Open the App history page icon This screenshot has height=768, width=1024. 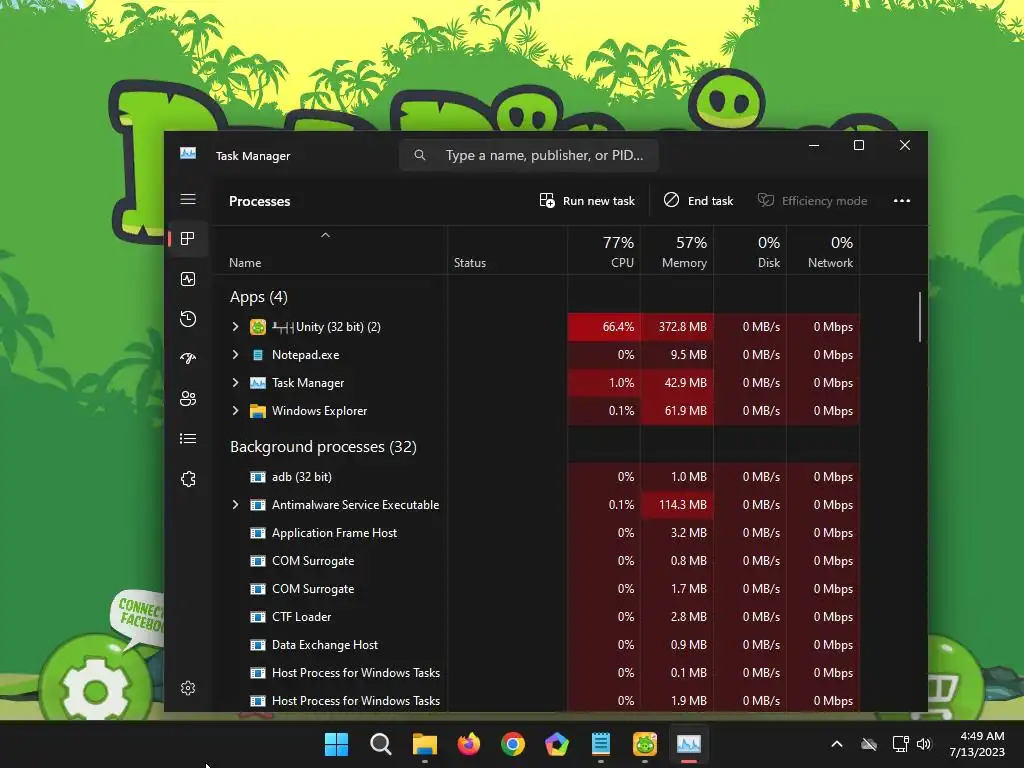click(188, 319)
